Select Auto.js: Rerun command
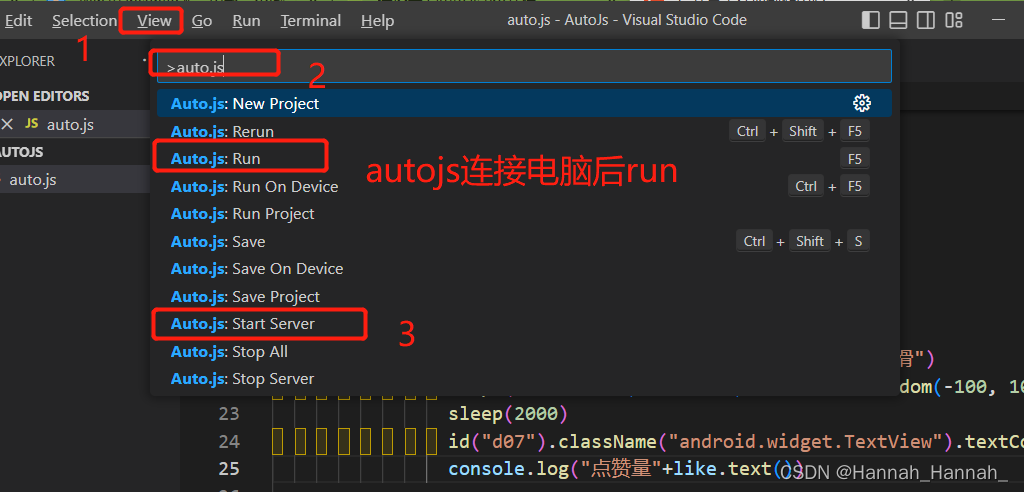 pos(524,131)
